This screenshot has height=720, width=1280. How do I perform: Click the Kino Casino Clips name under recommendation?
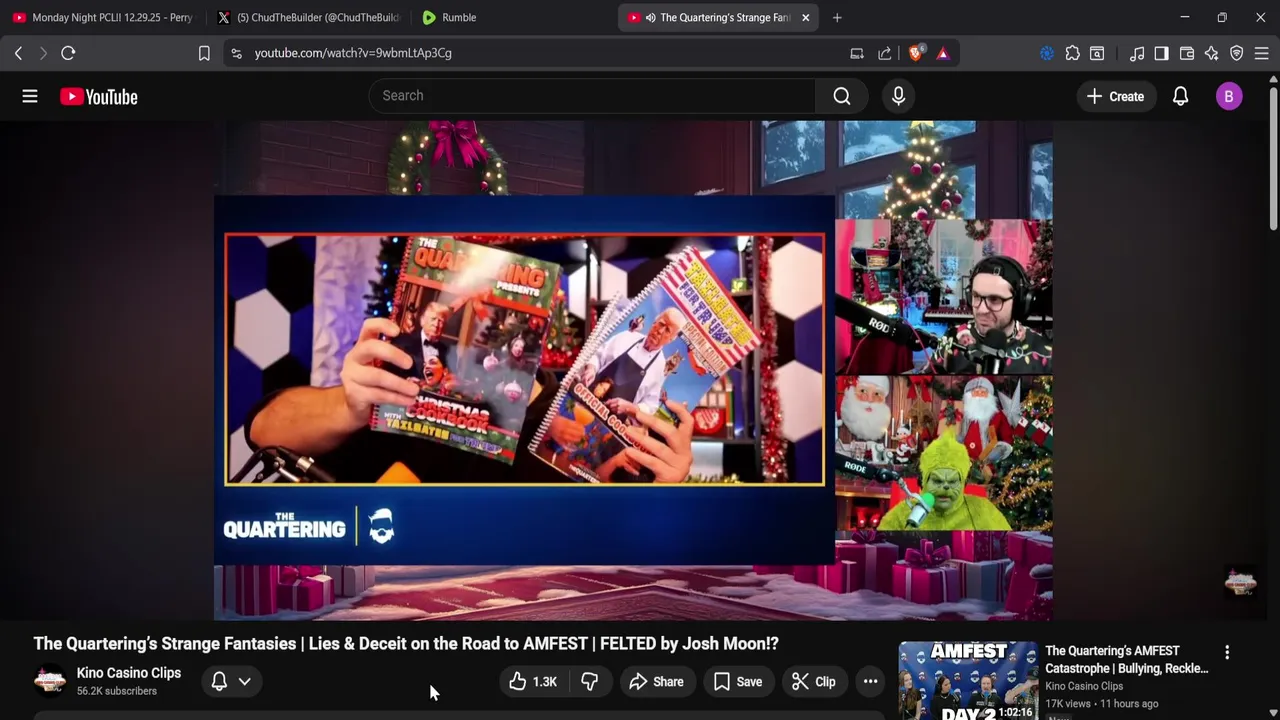tap(1084, 686)
